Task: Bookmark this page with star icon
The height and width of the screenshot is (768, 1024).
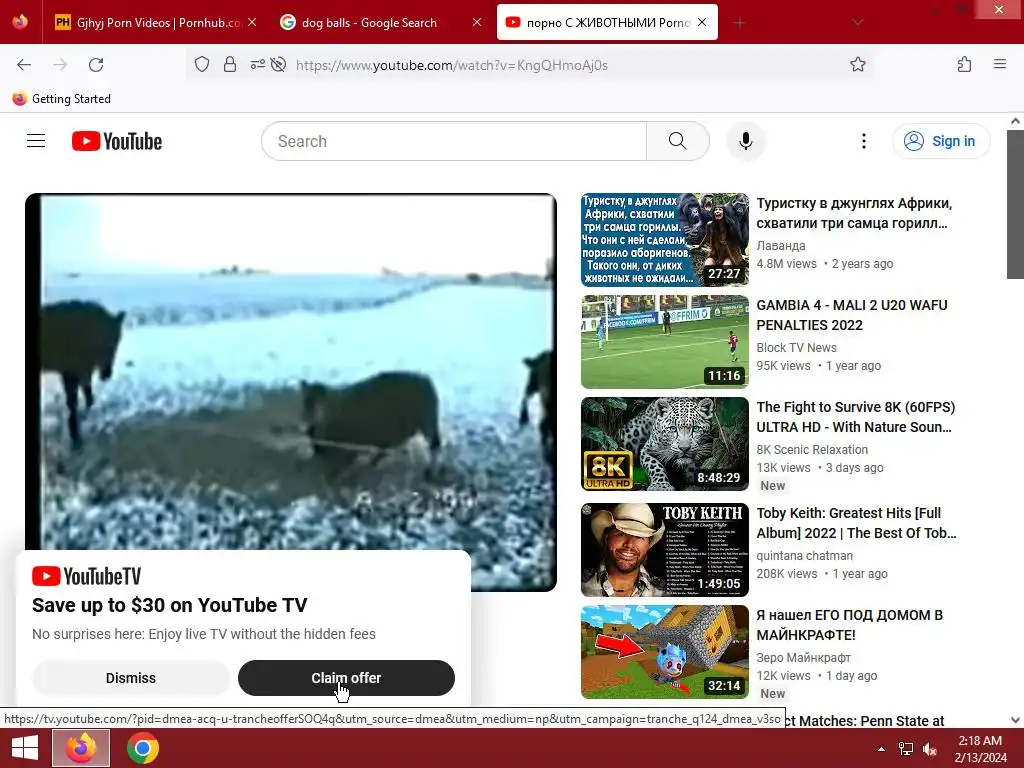Action: (857, 65)
